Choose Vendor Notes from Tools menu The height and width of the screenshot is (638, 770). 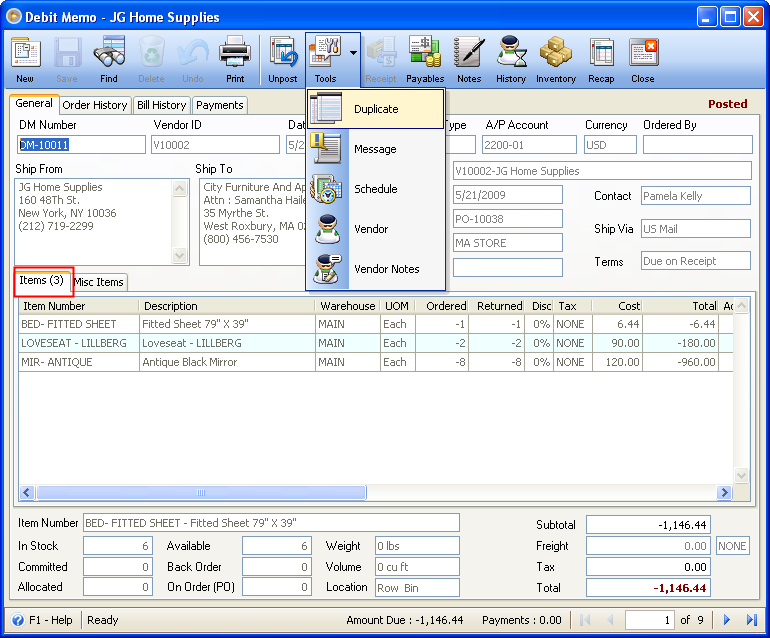click(376, 269)
